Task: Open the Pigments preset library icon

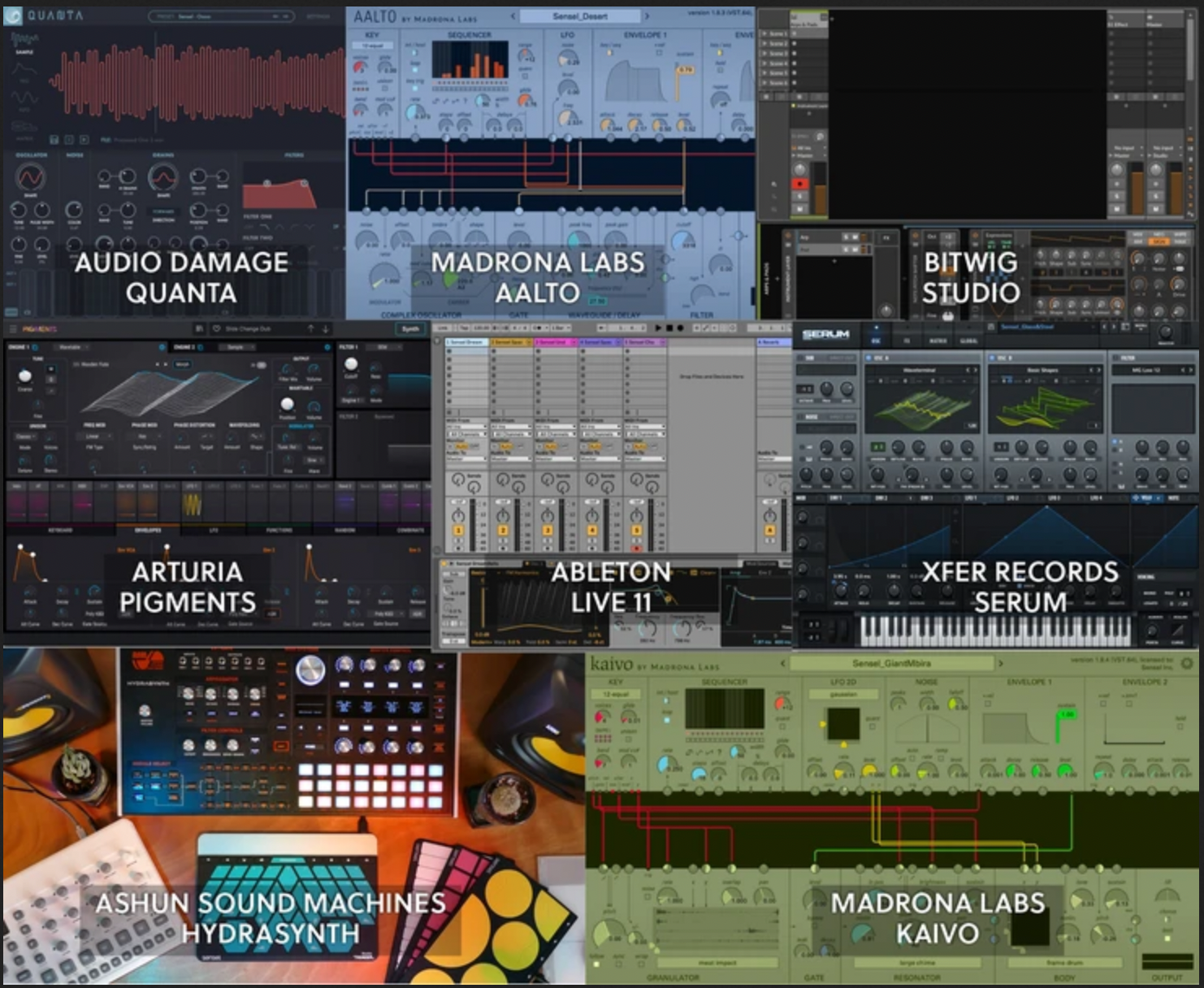Action: pos(200,329)
